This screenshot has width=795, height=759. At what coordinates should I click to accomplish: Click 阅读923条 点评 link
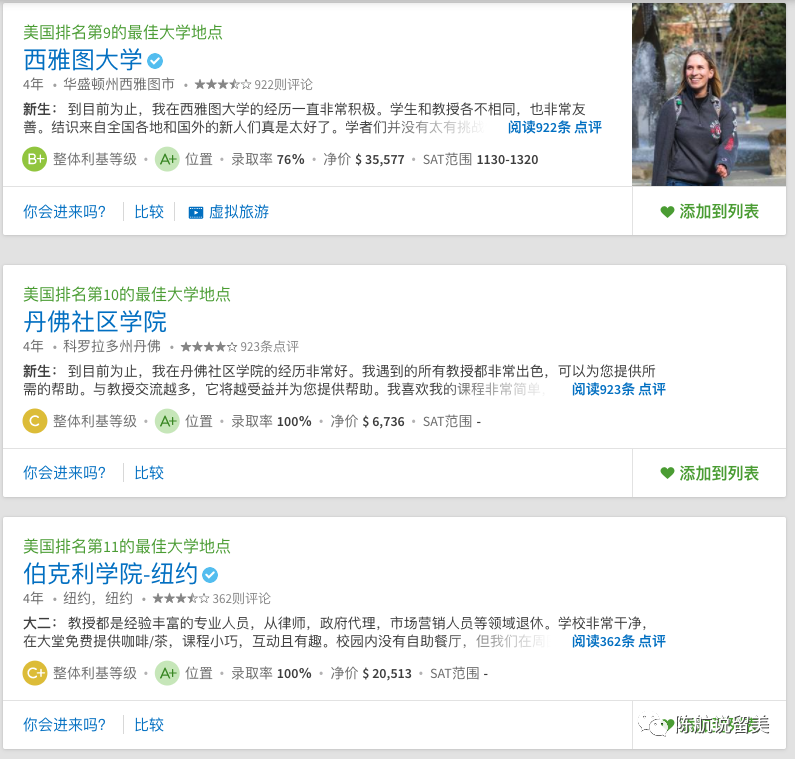[619, 389]
